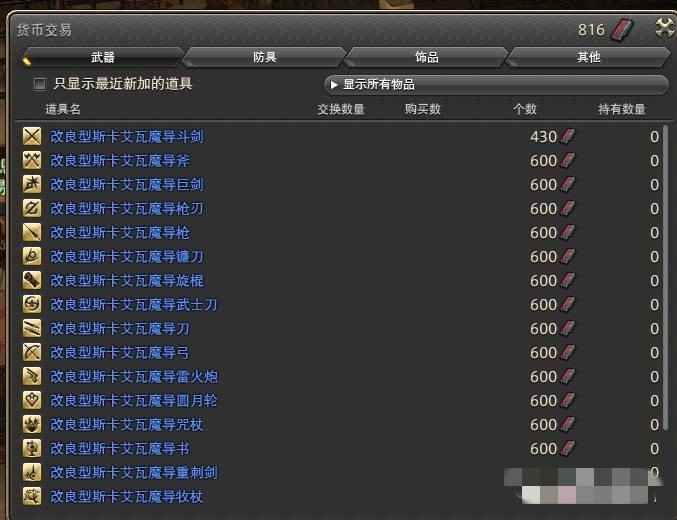Open item link 改良型斯卡艾瓦魔导斗剑
Viewport: 677px width, 520px height.
pos(127,136)
